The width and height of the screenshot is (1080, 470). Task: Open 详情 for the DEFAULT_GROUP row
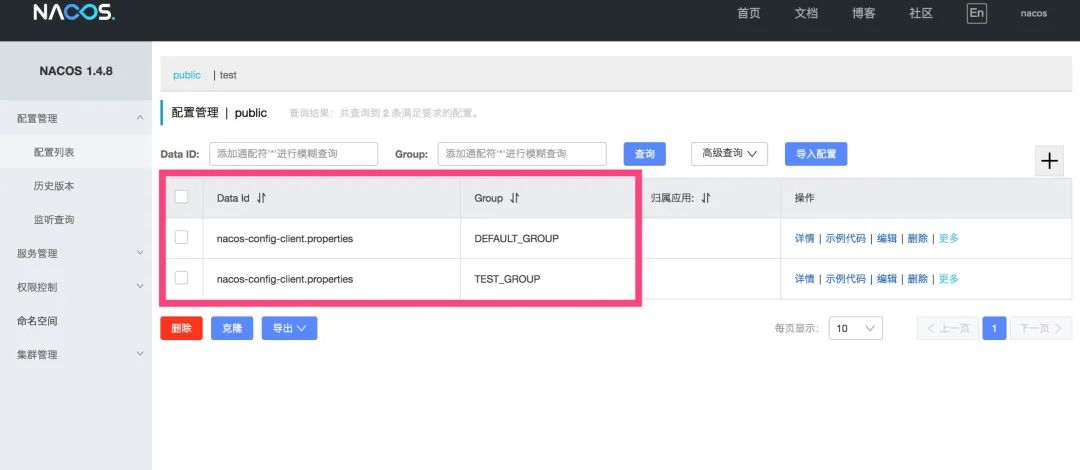tap(804, 238)
